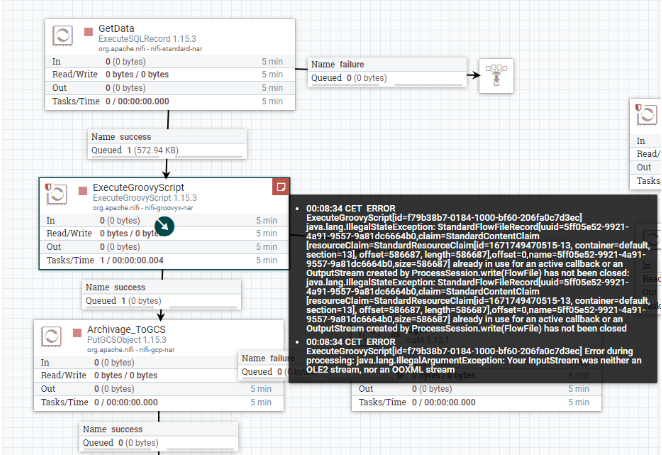Viewport: 662px width, 455px height.
Task: Click the Tasks/Time row of GetData
Action: (x=170, y=101)
